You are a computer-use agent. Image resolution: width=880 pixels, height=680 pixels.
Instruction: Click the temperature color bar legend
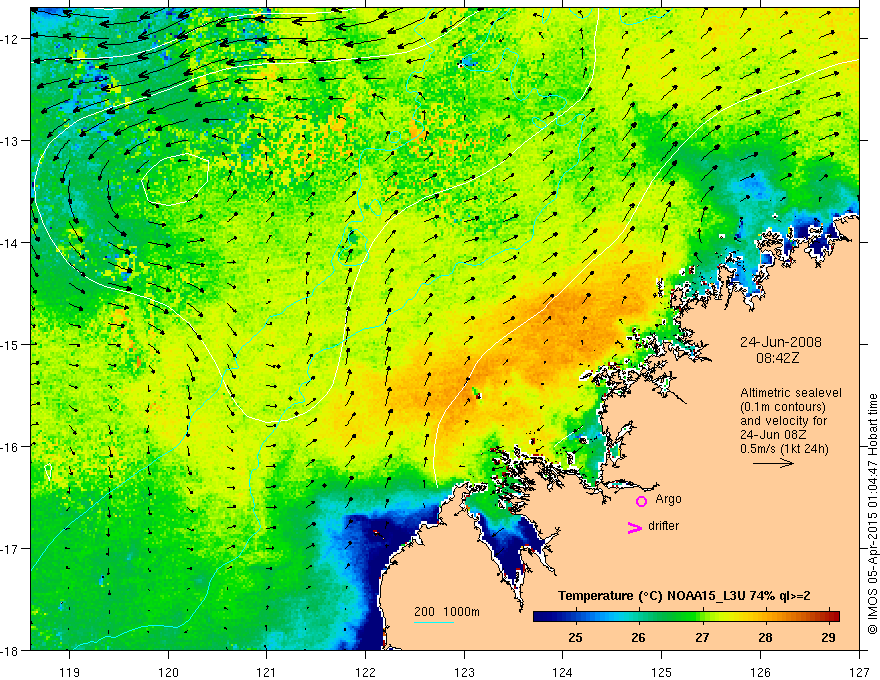[686, 616]
